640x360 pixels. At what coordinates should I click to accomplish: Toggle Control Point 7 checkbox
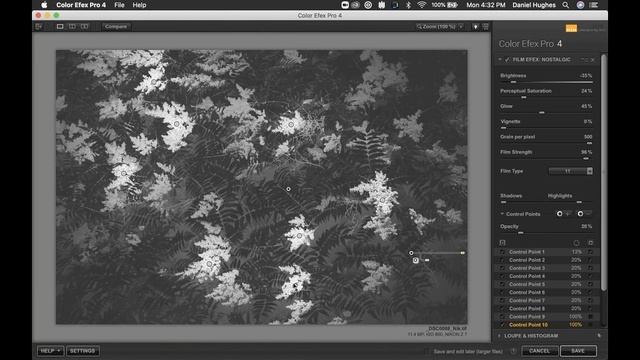click(x=502, y=300)
